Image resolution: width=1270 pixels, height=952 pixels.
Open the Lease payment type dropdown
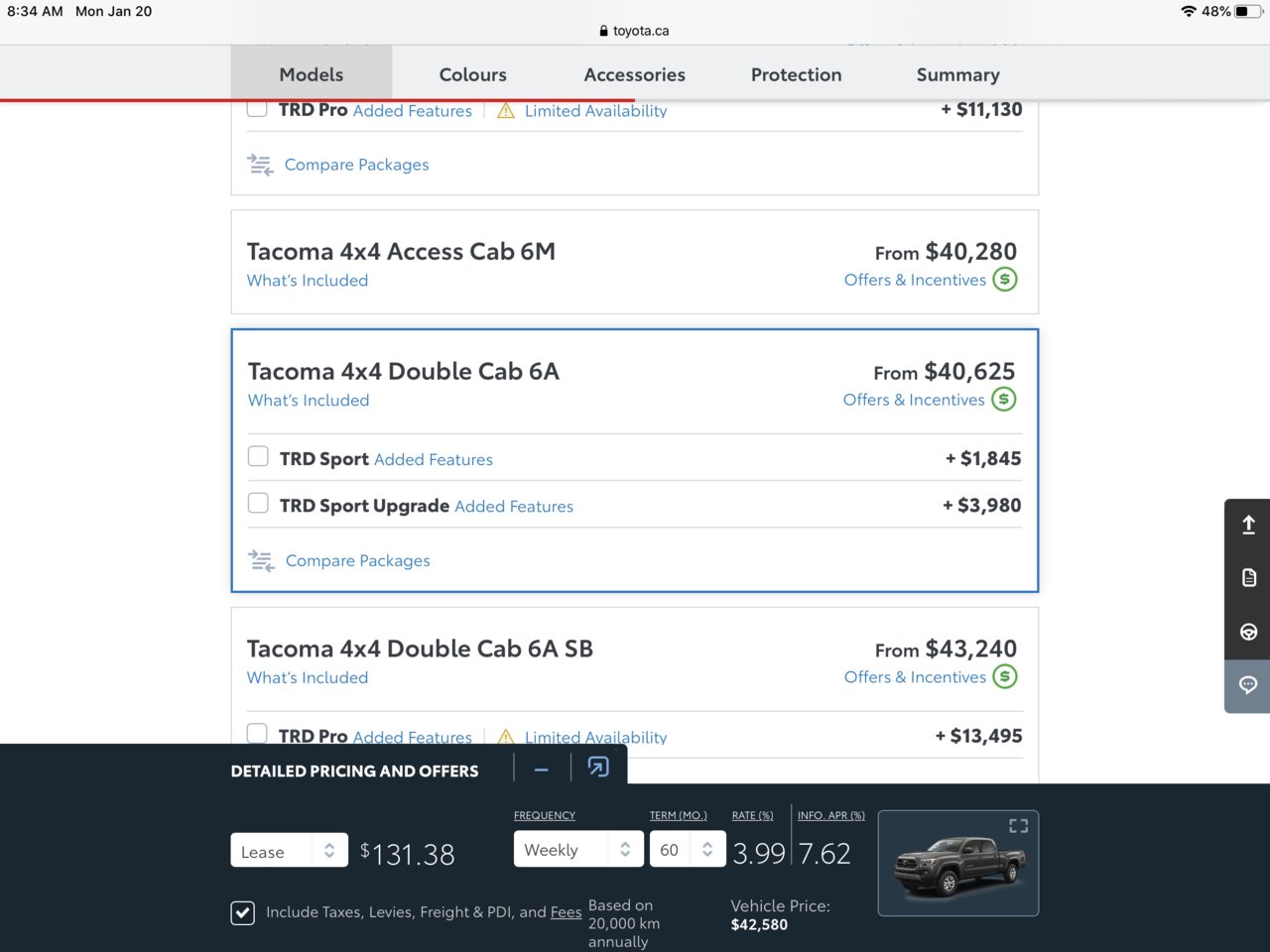point(290,851)
